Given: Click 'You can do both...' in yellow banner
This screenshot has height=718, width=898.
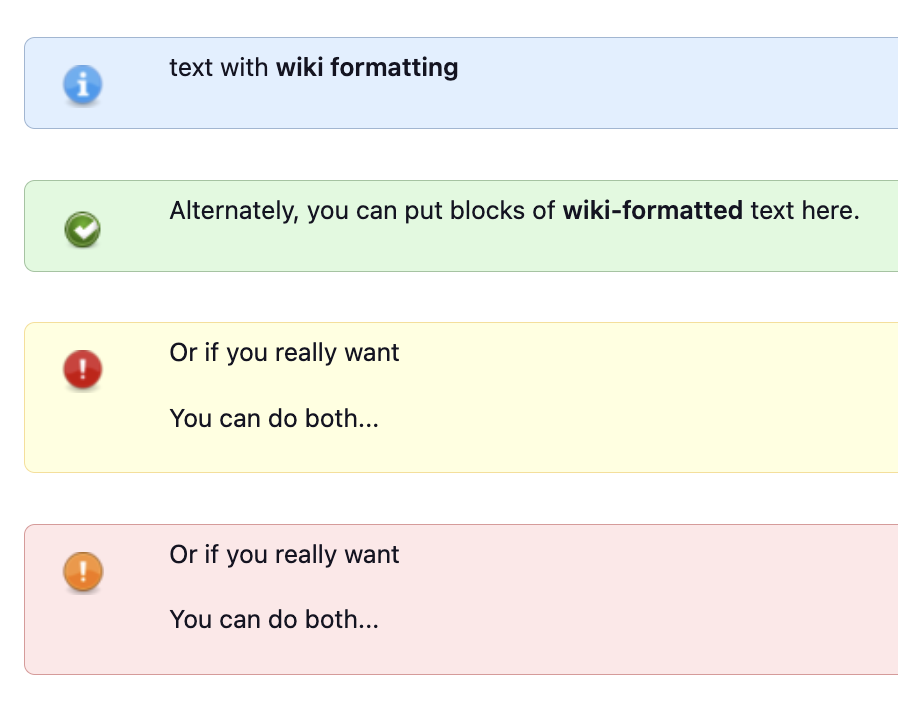Looking at the screenshot, I should pyautogui.click(x=274, y=419).
